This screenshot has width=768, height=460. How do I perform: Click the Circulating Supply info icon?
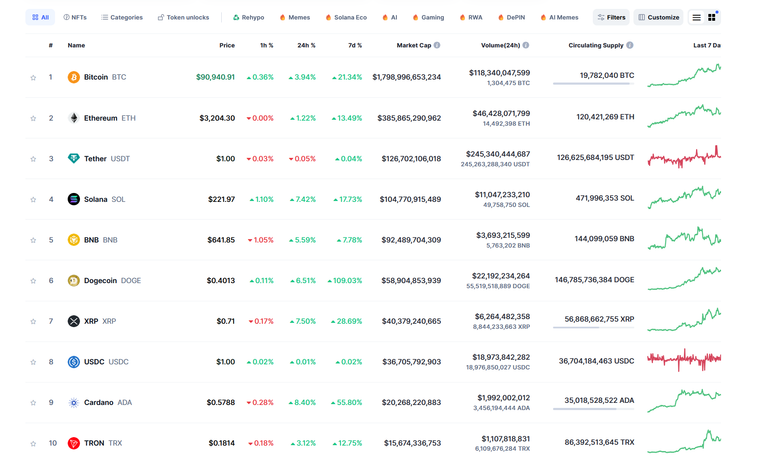630,46
